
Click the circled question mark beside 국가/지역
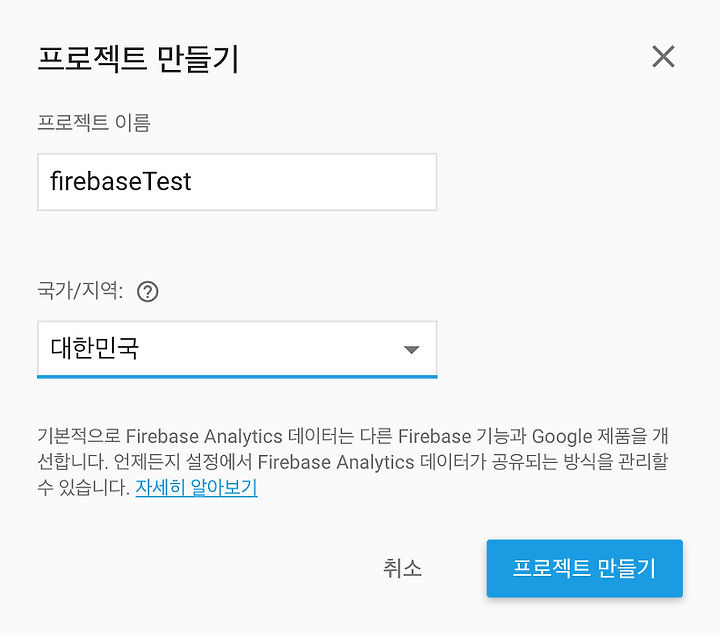coord(148,291)
